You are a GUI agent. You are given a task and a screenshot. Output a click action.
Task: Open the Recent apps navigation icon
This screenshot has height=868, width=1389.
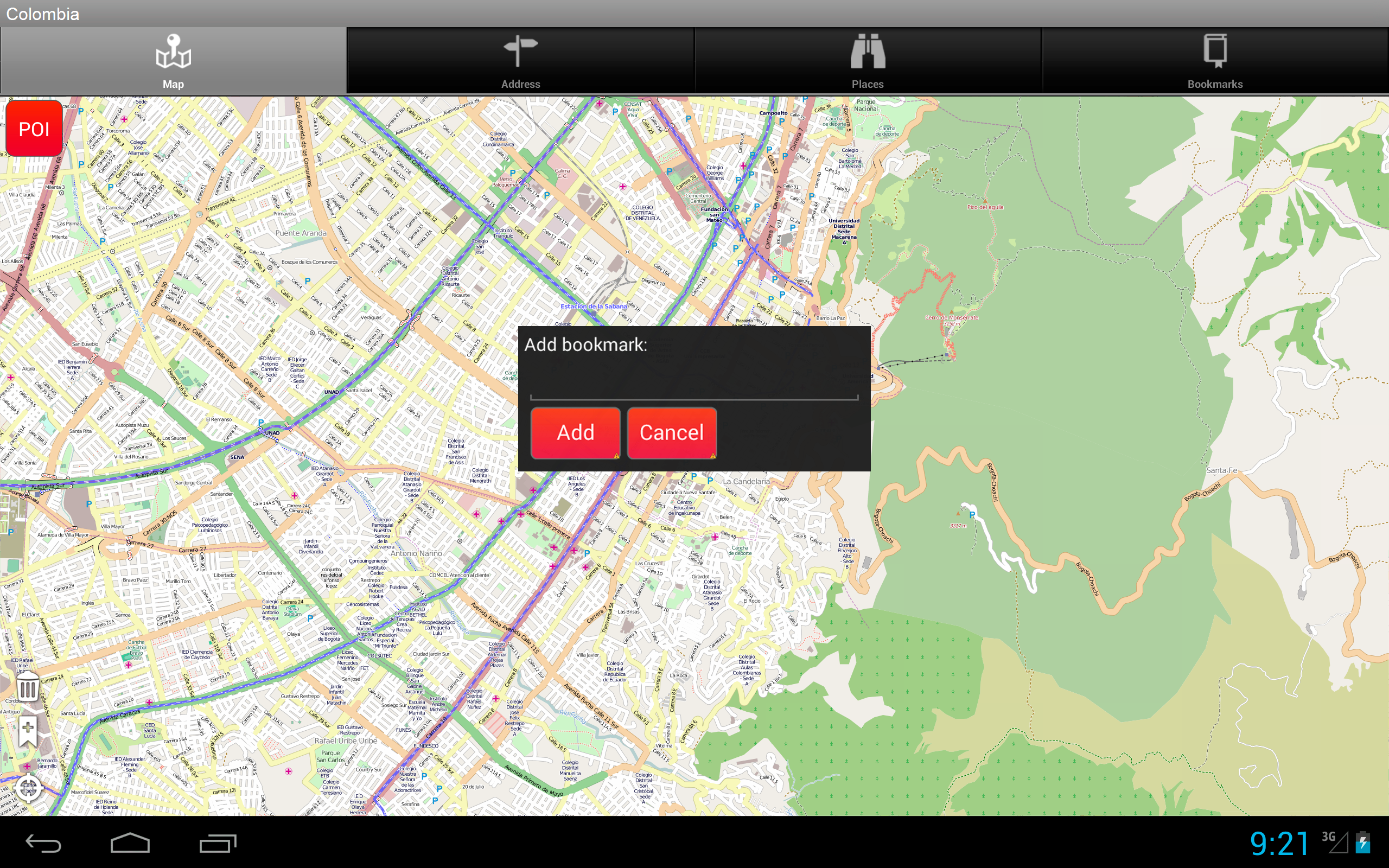click(216, 844)
